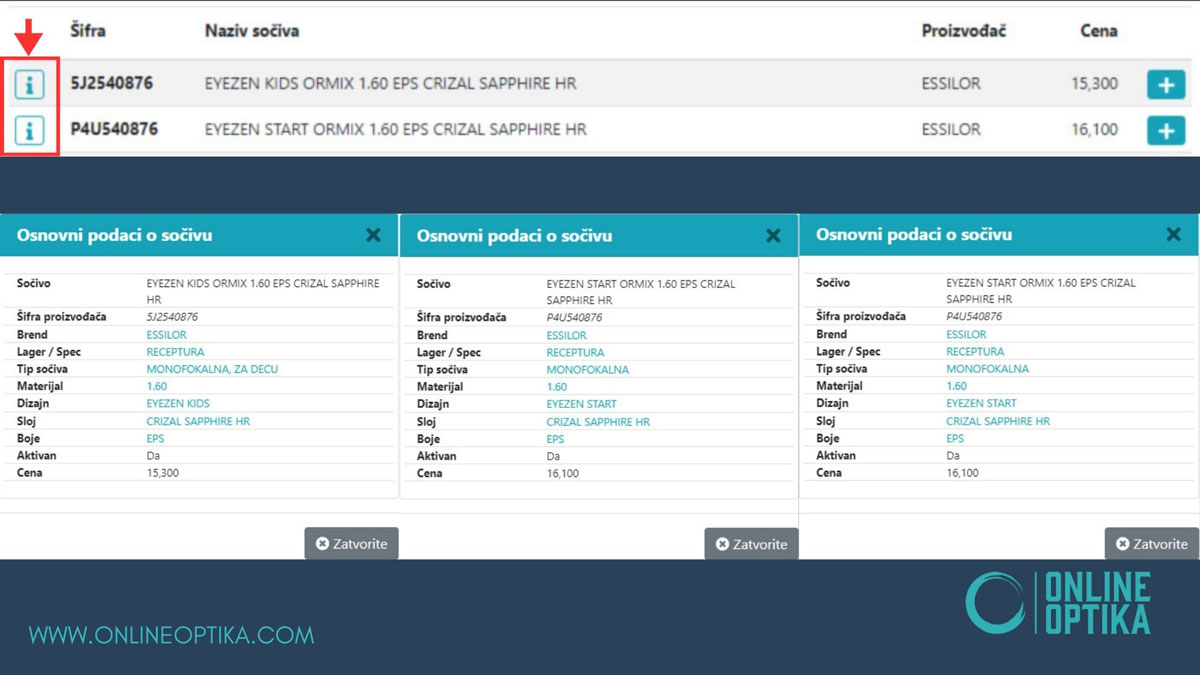The image size is (1200, 675).
Task: Click the Proizvođač column header
Action: (963, 31)
